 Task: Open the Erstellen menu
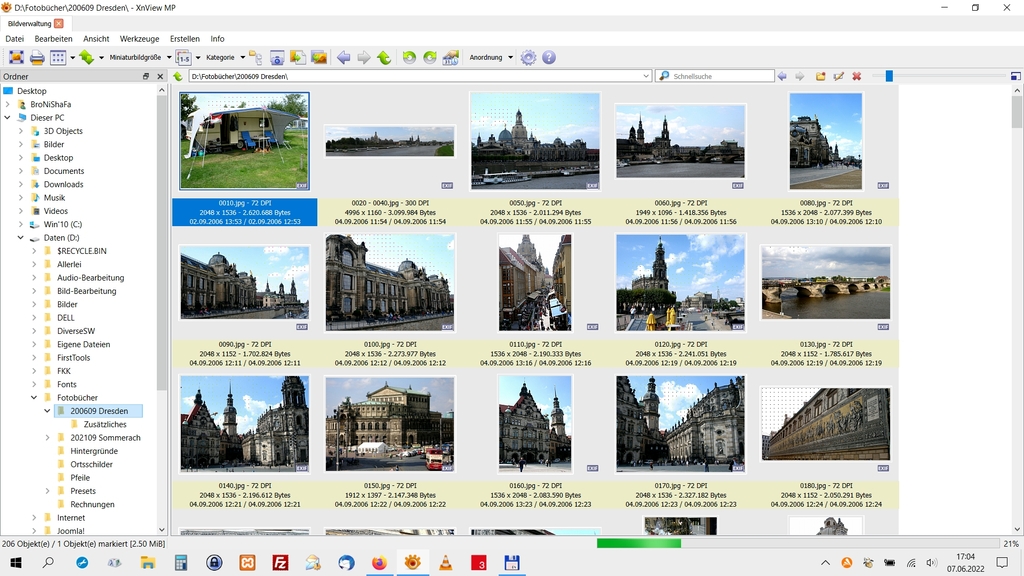pos(184,39)
